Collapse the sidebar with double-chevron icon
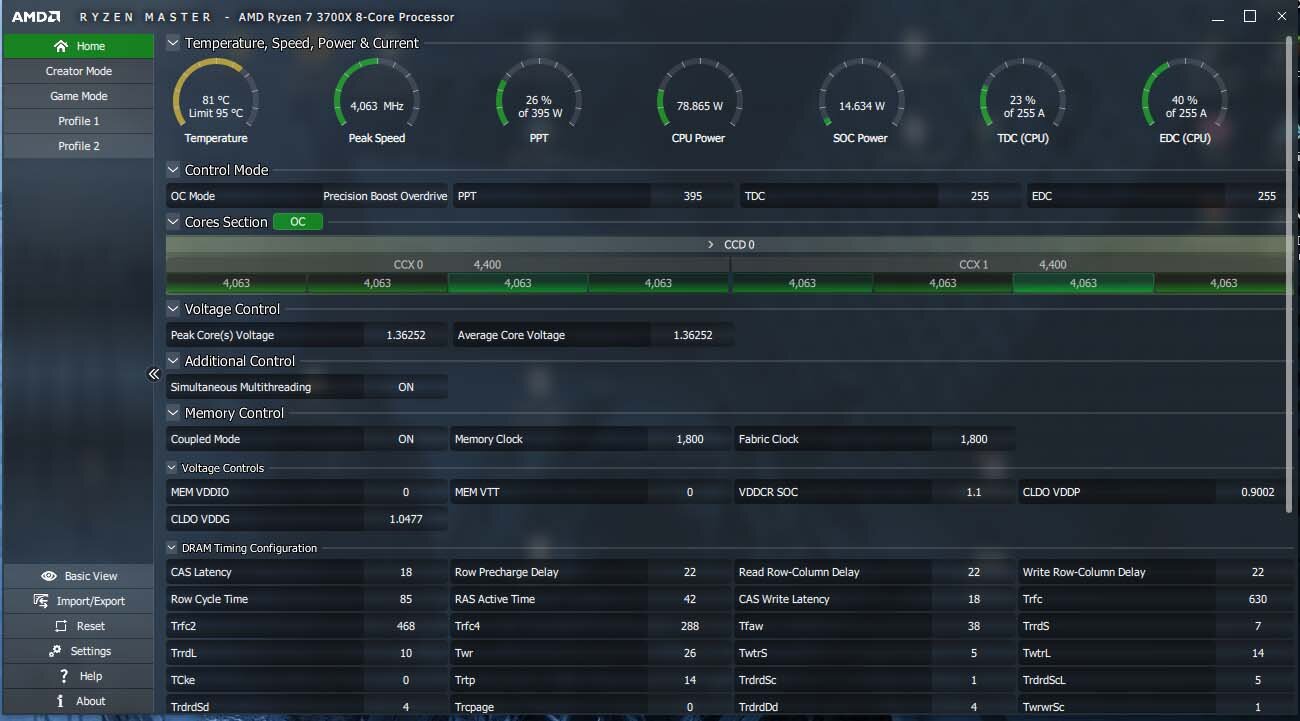The width and height of the screenshot is (1300, 721). (154, 374)
